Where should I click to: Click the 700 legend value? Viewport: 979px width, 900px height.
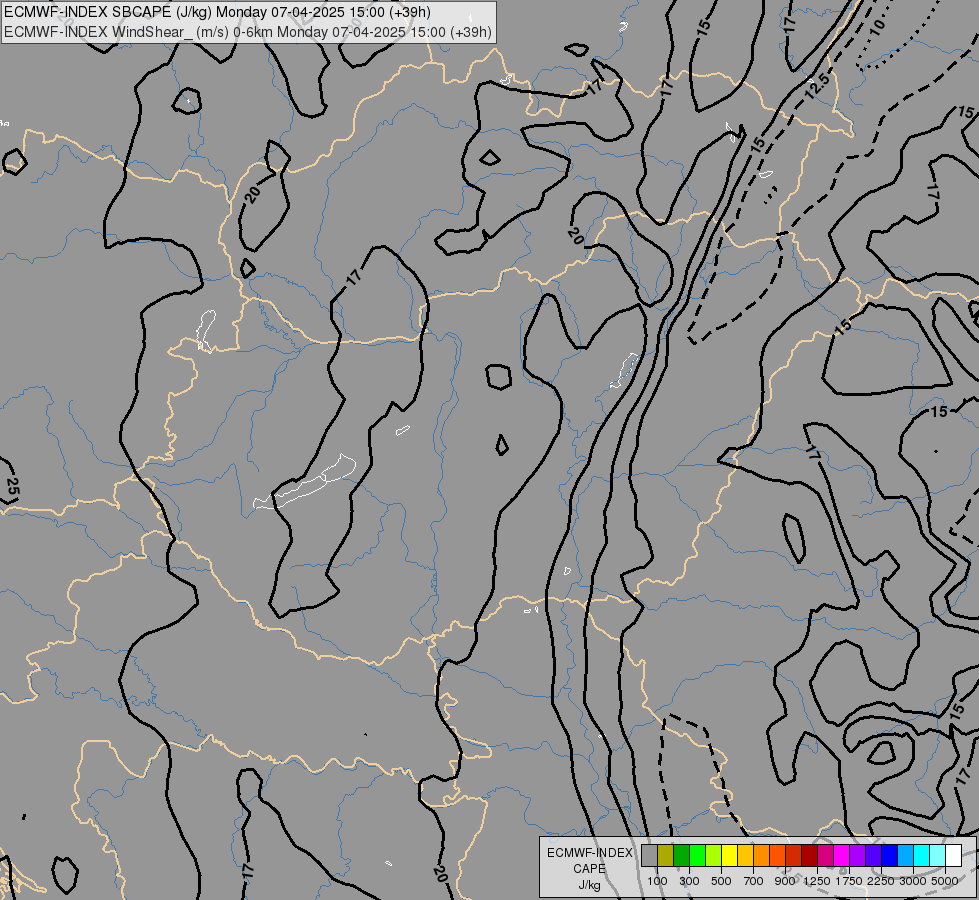pyautogui.click(x=754, y=881)
